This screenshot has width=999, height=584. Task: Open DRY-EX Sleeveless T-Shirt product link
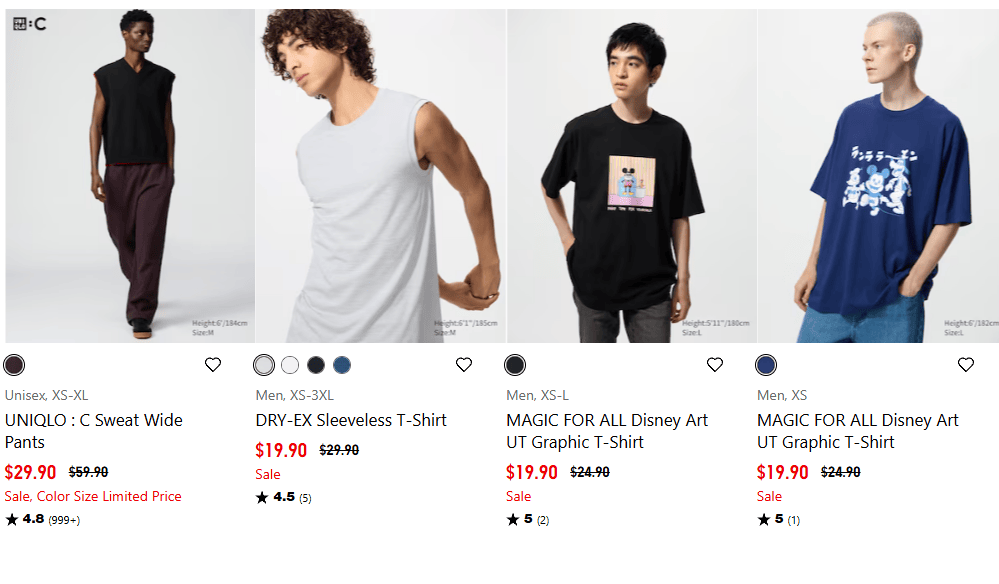tap(351, 420)
